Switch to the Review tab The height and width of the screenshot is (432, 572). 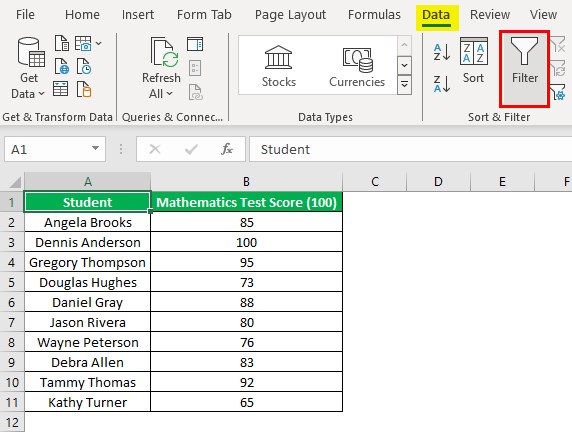pos(490,15)
